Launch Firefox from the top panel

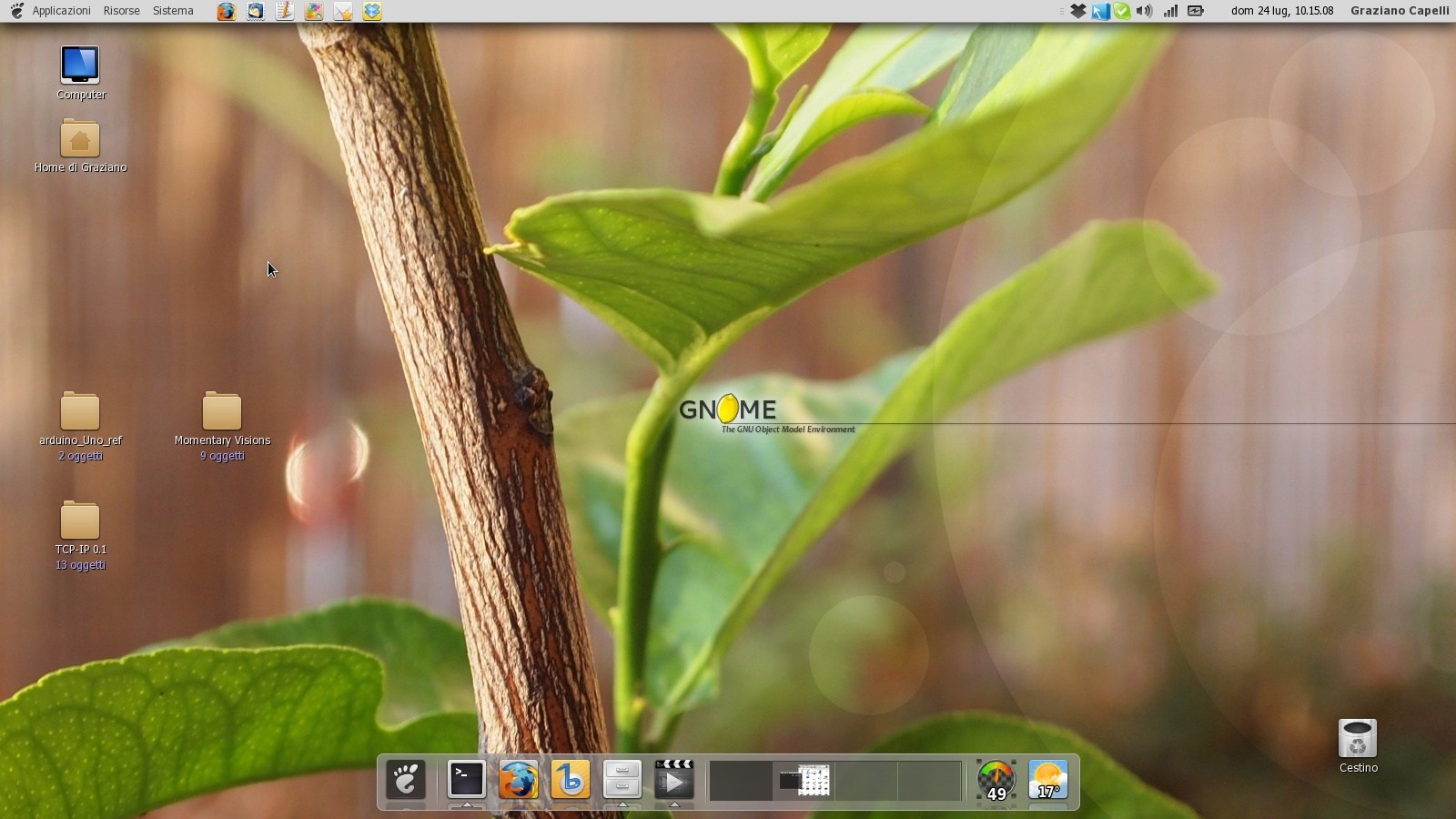(226, 11)
